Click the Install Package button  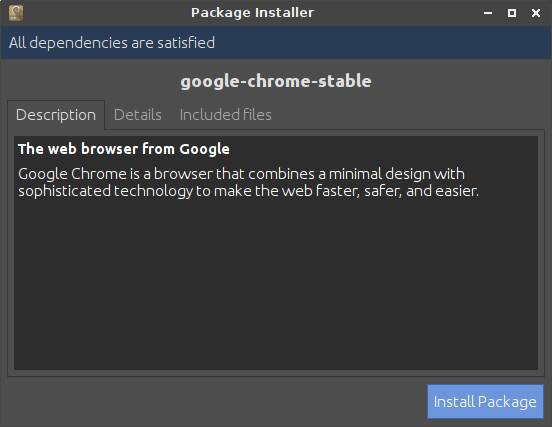tap(485, 401)
